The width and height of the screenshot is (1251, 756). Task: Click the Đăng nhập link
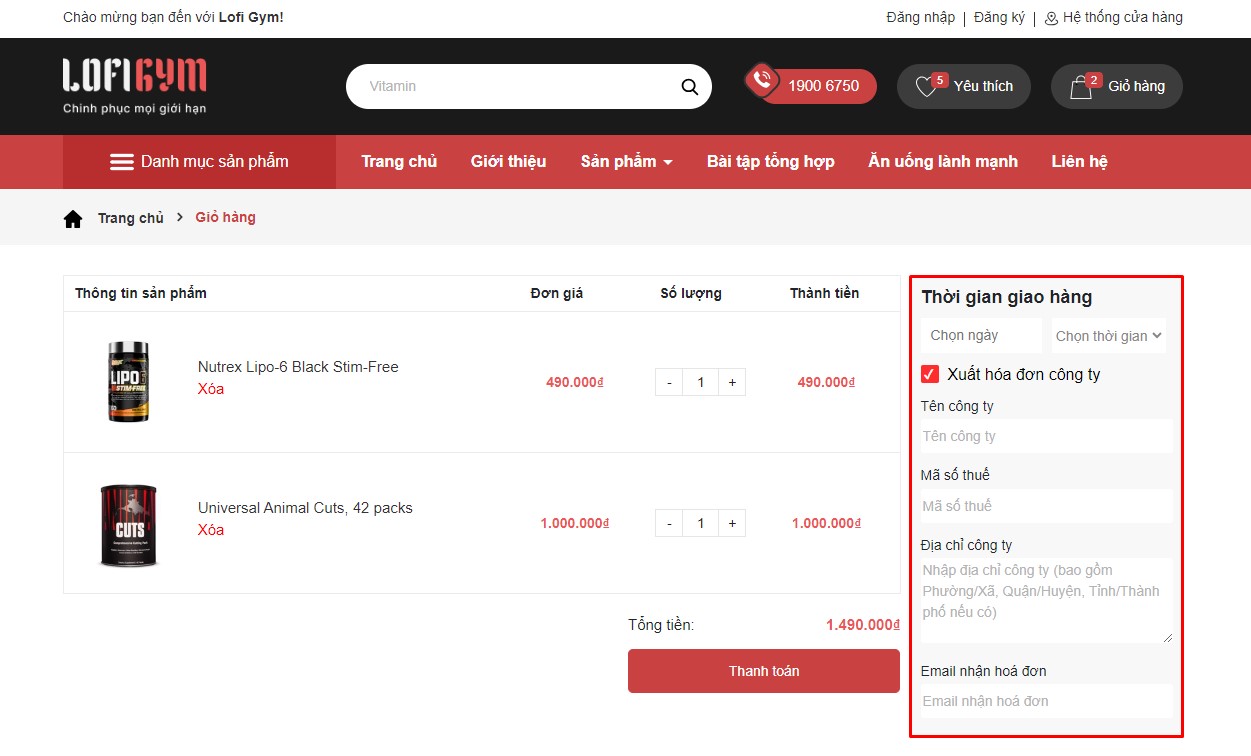click(x=920, y=17)
